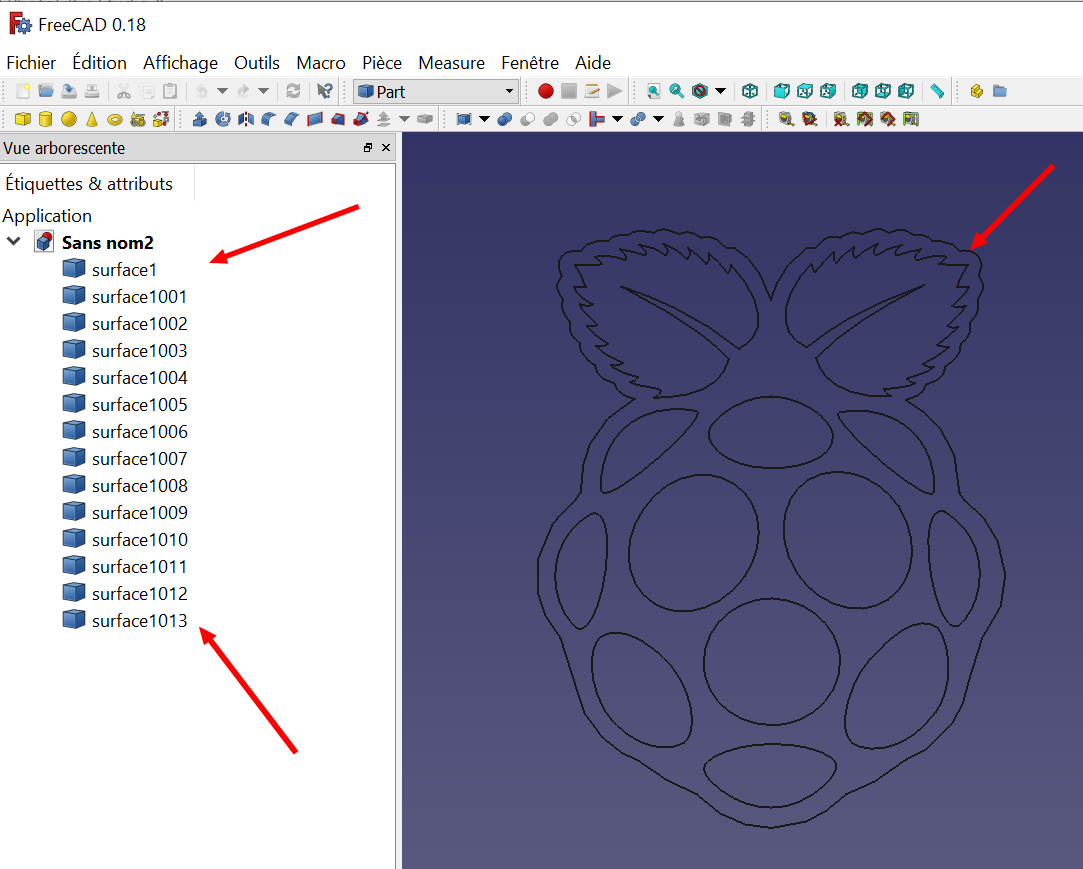Create a yellow Sphere primitive

click(69, 120)
